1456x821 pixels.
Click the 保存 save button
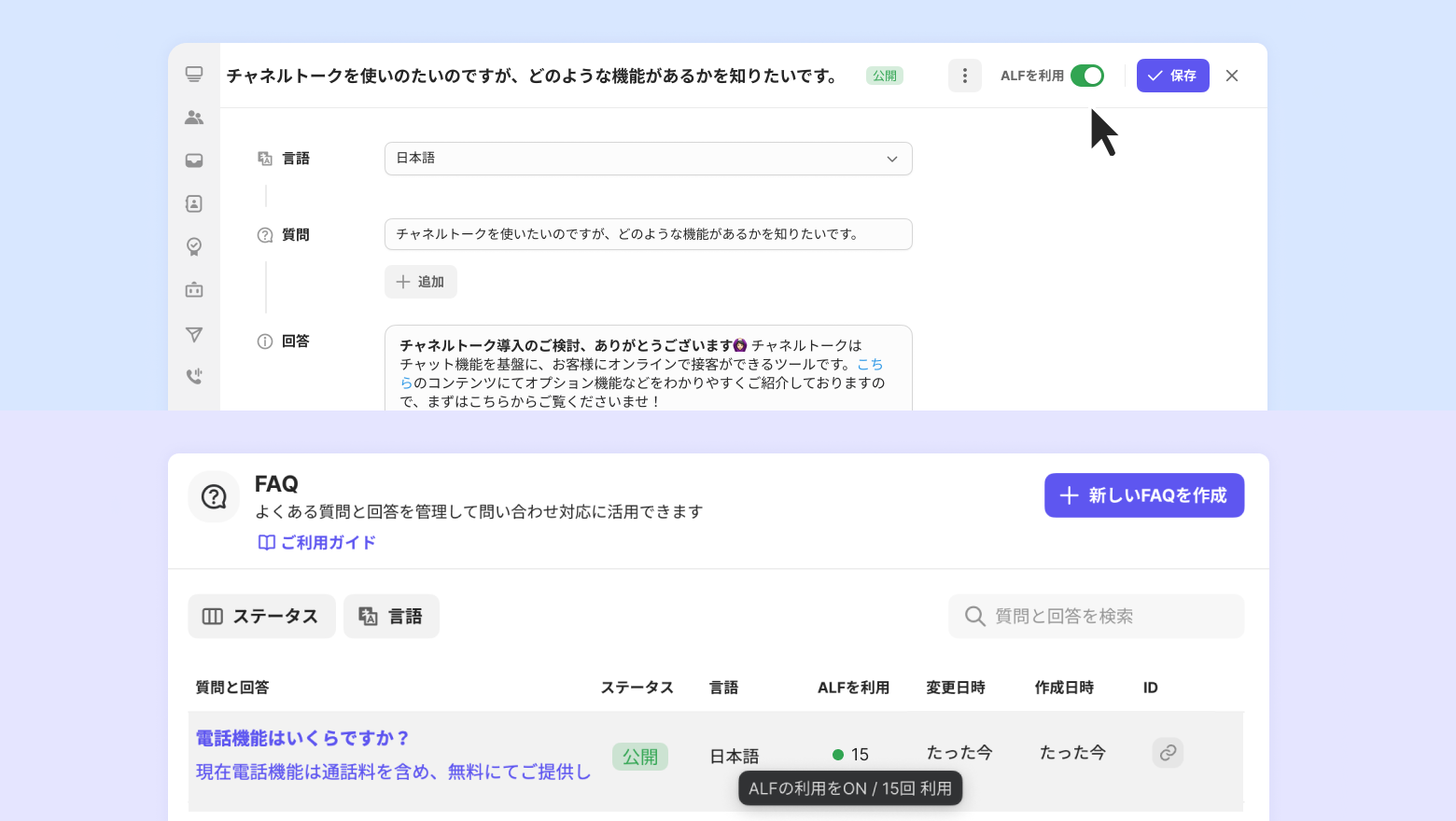click(x=1172, y=76)
